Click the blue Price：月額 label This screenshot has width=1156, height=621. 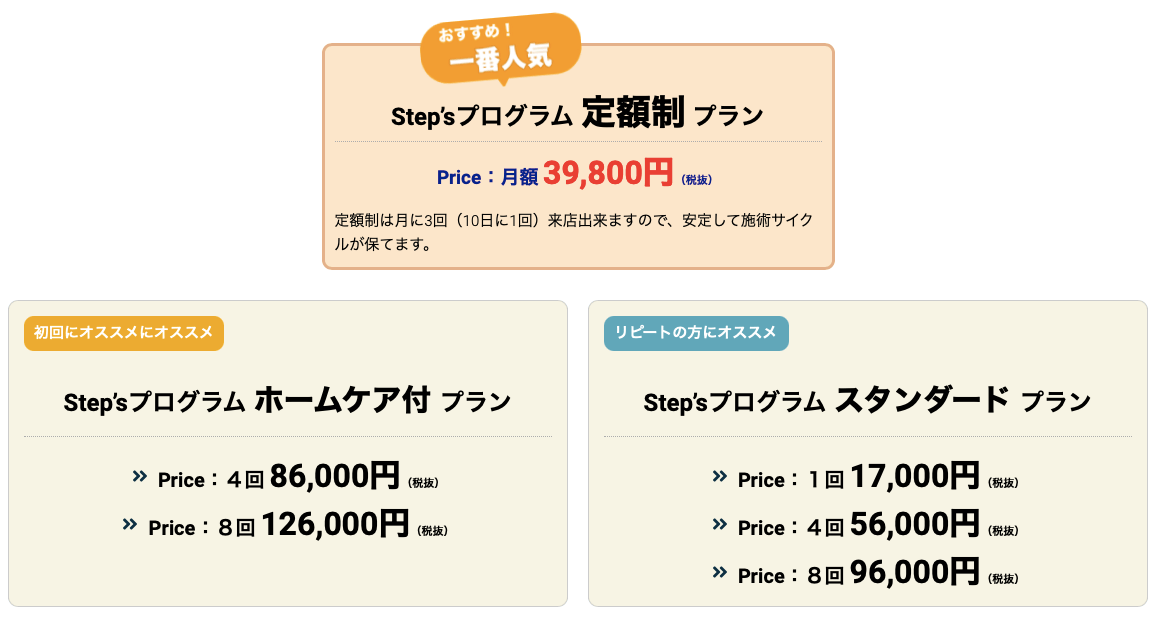coord(487,177)
